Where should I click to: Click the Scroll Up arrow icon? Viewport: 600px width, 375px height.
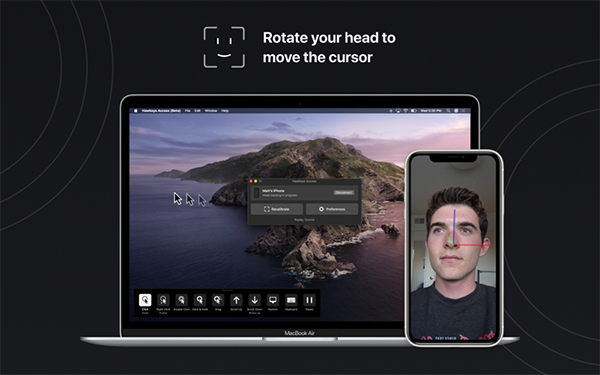click(236, 300)
